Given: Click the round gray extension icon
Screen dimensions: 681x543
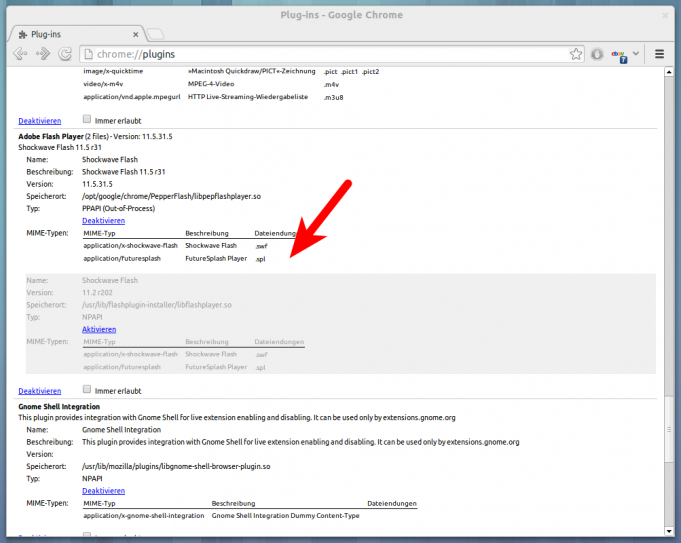Looking at the screenshot, I should pyautogui.click(x=597, y=54).
